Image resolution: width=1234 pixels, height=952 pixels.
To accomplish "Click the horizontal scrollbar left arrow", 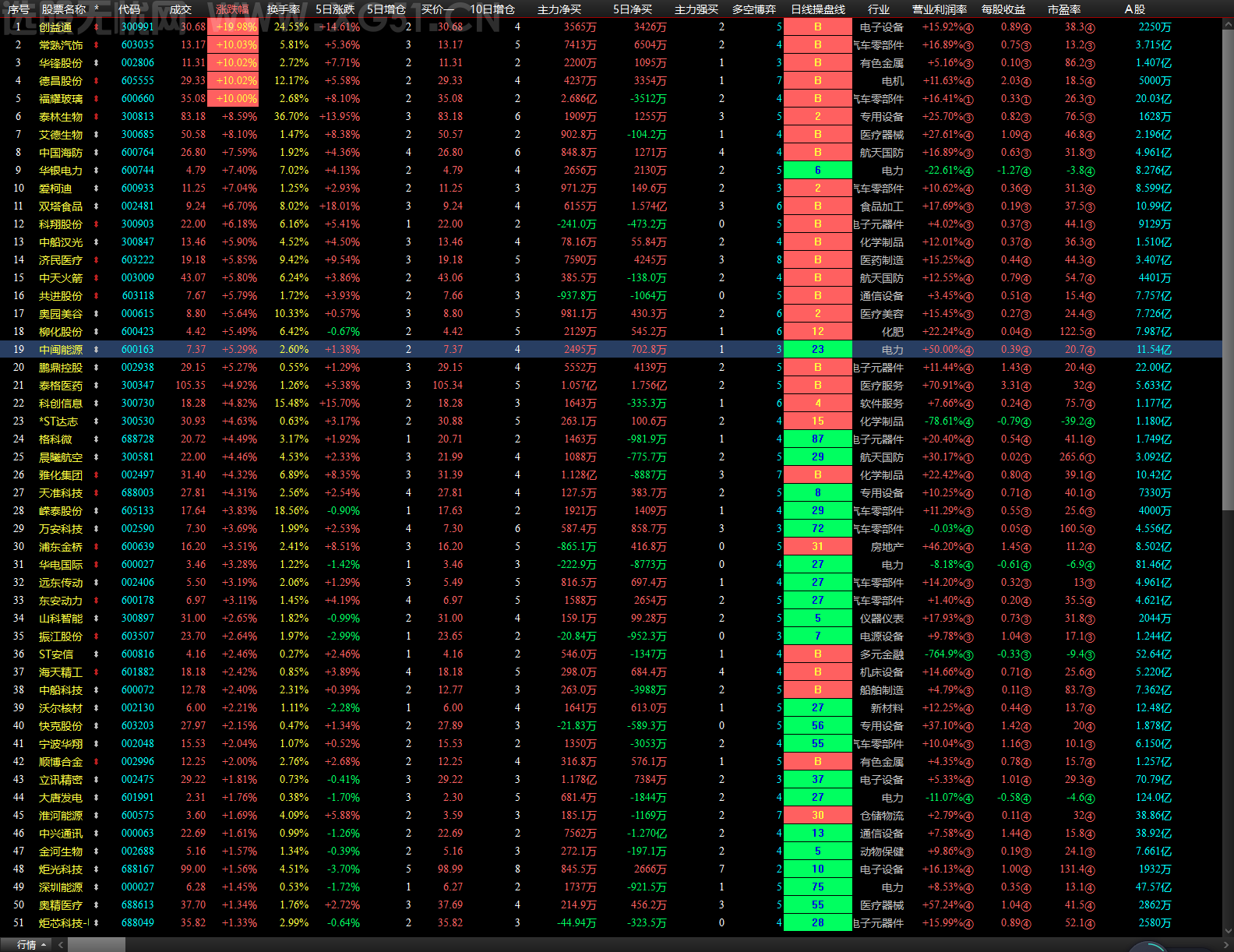I will pos(61,945).
